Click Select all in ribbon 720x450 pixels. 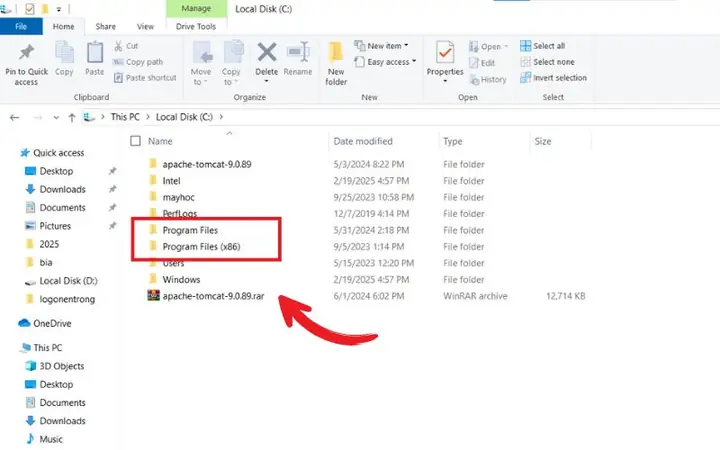tap(543, 46)
